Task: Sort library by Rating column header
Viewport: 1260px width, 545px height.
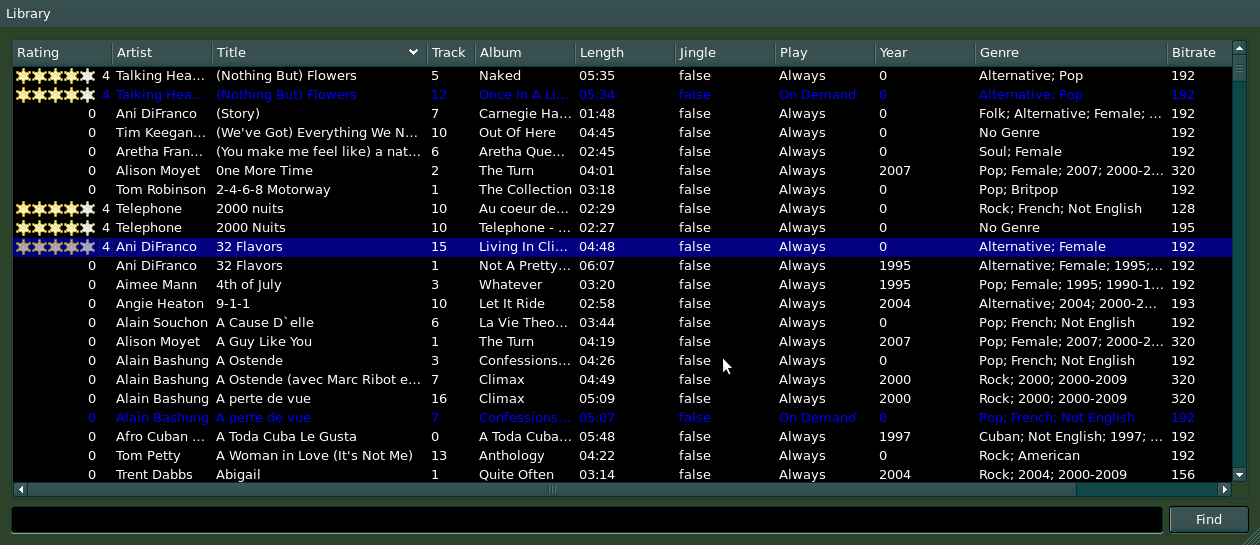Action: 62,53
